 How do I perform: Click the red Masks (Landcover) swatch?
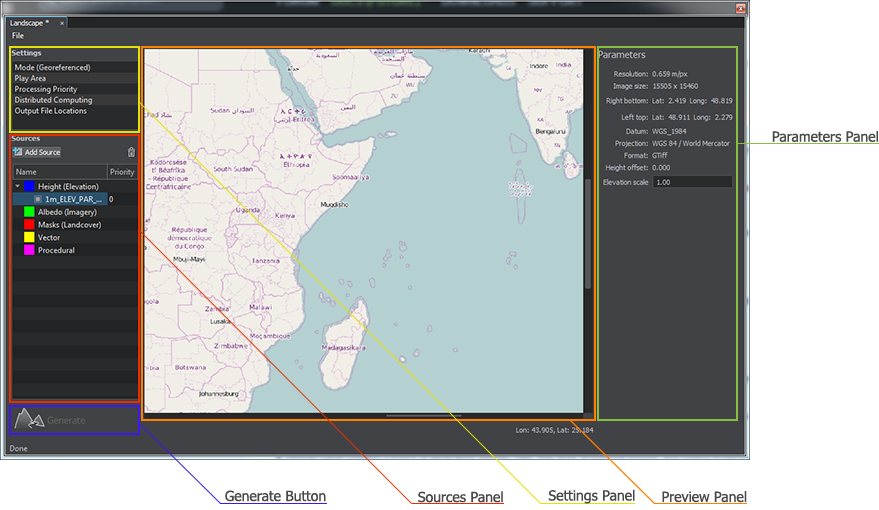30,225
